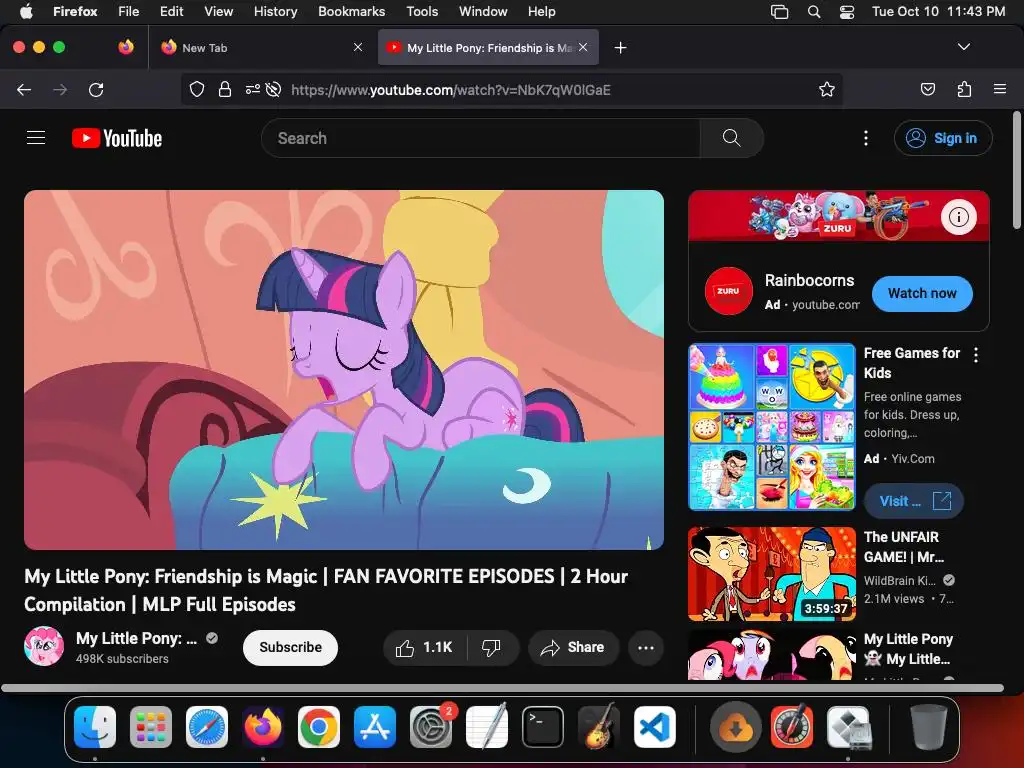1024x768 pixels.
Task: Open macOS Control Center in menu bar
Action: 847,12
